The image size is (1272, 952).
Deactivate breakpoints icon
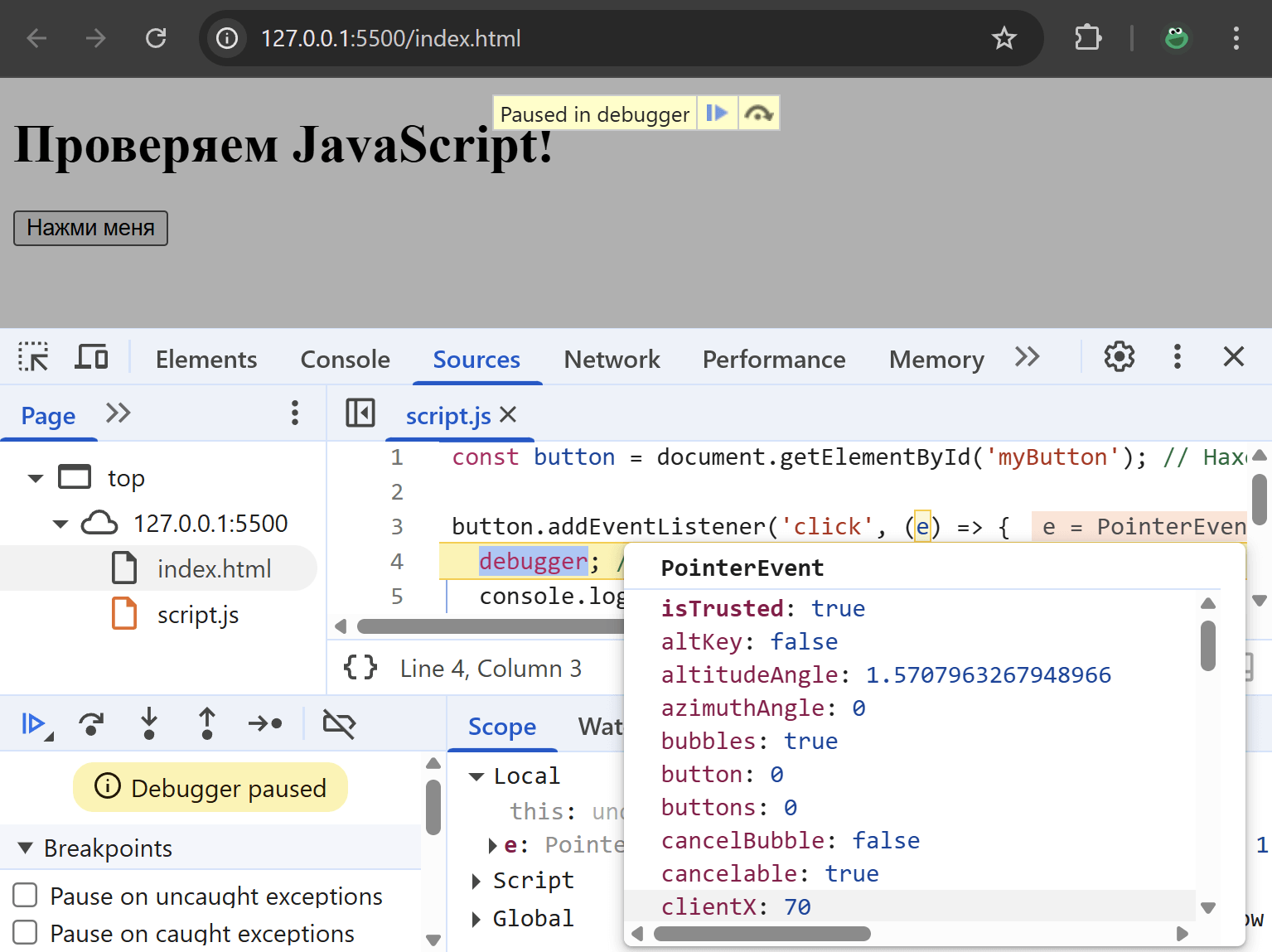point(339,724)
